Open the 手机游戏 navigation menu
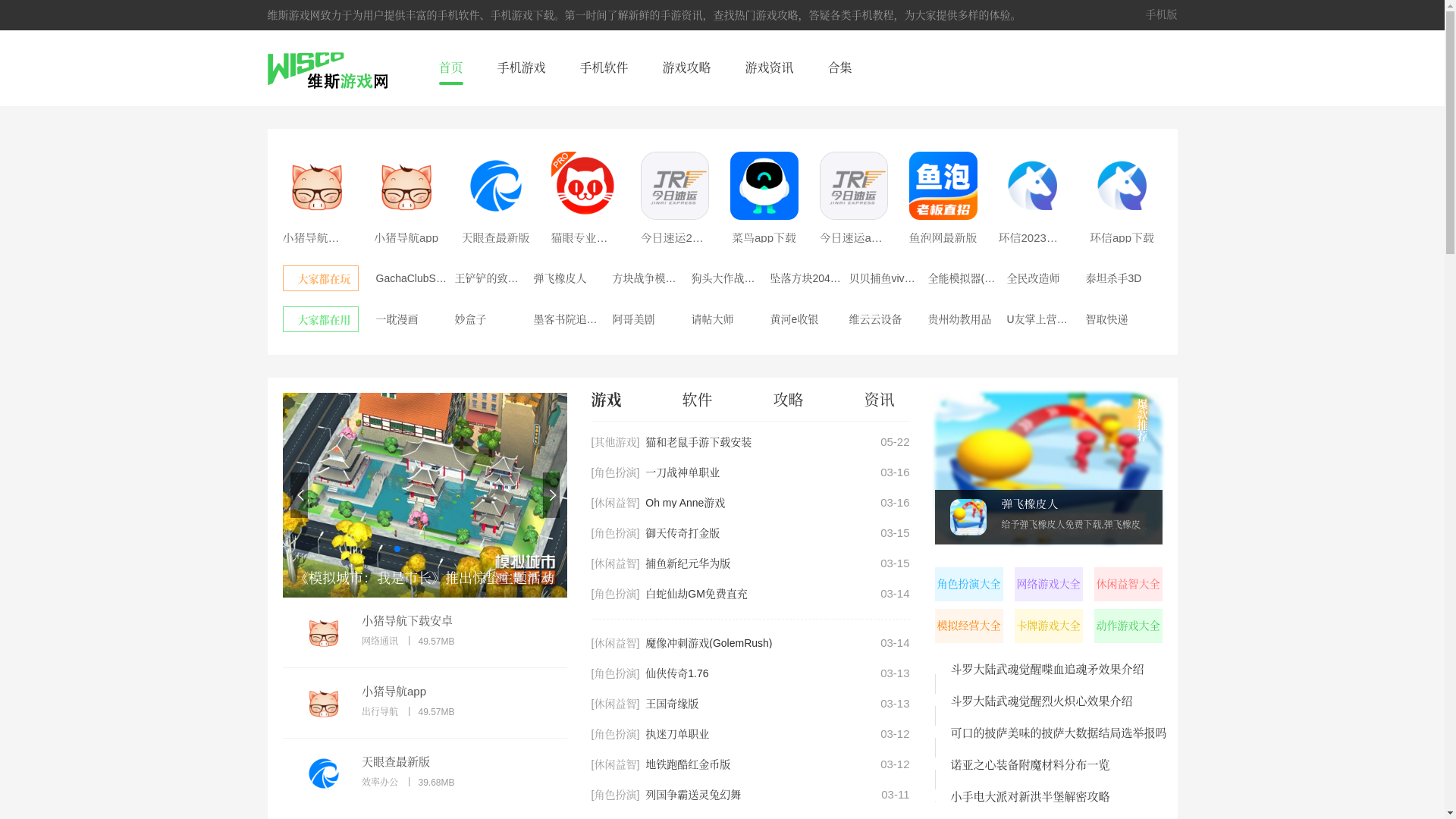1456x819 pixels. pyautogui.click(x=521, y=67)
